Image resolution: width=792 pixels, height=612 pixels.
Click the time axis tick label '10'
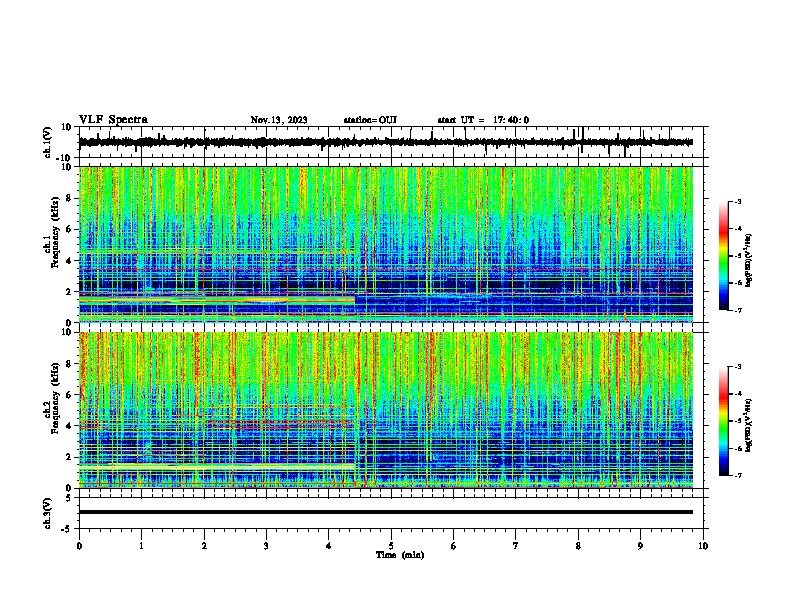(x=703, y=545)
